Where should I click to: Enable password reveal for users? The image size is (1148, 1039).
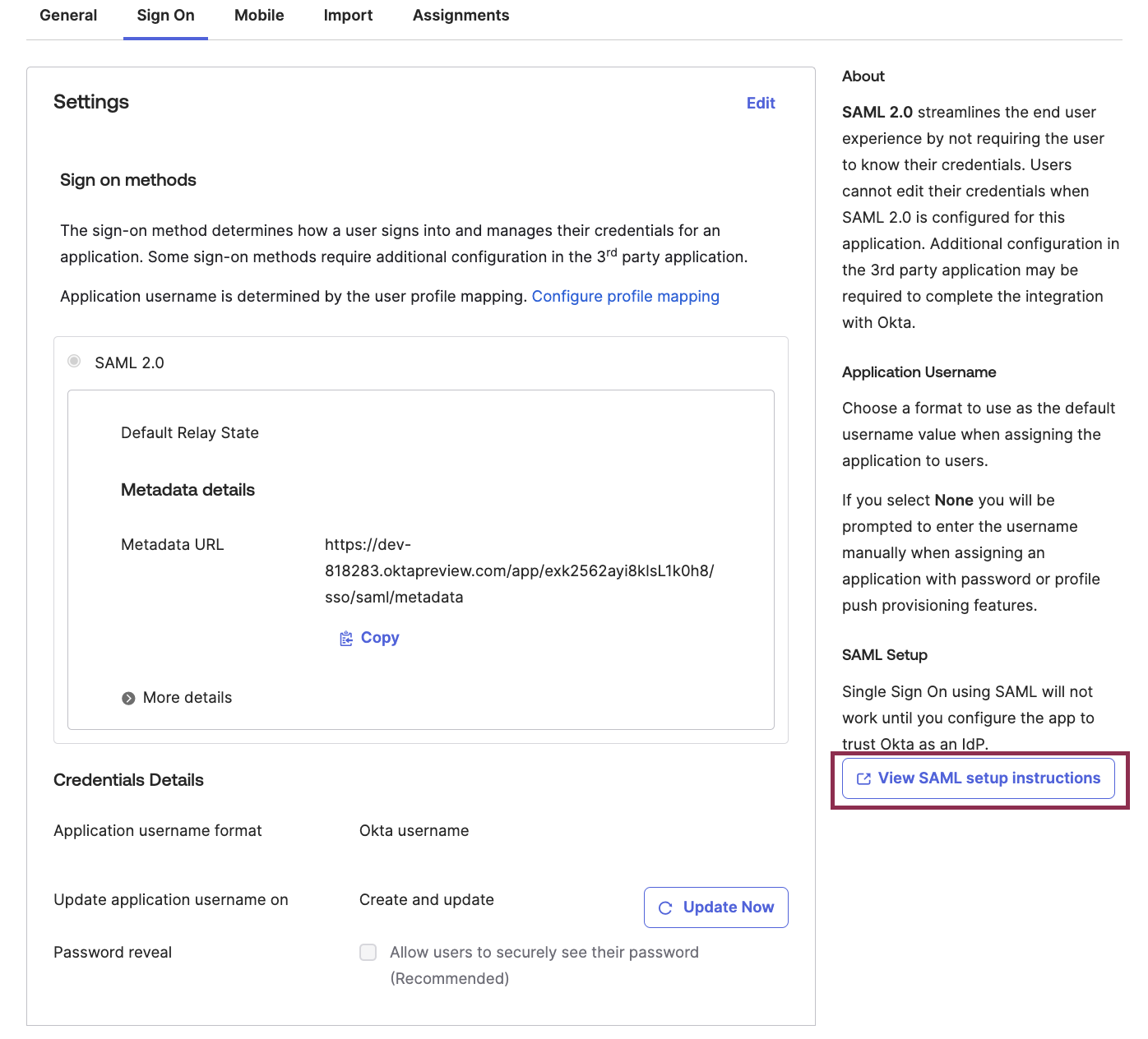pyautogui.click(x=368, y=952)
